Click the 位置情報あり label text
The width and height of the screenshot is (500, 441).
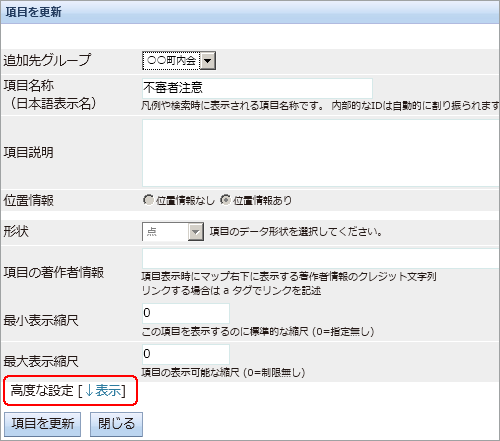pyautogui.click(x=262, y=201)
